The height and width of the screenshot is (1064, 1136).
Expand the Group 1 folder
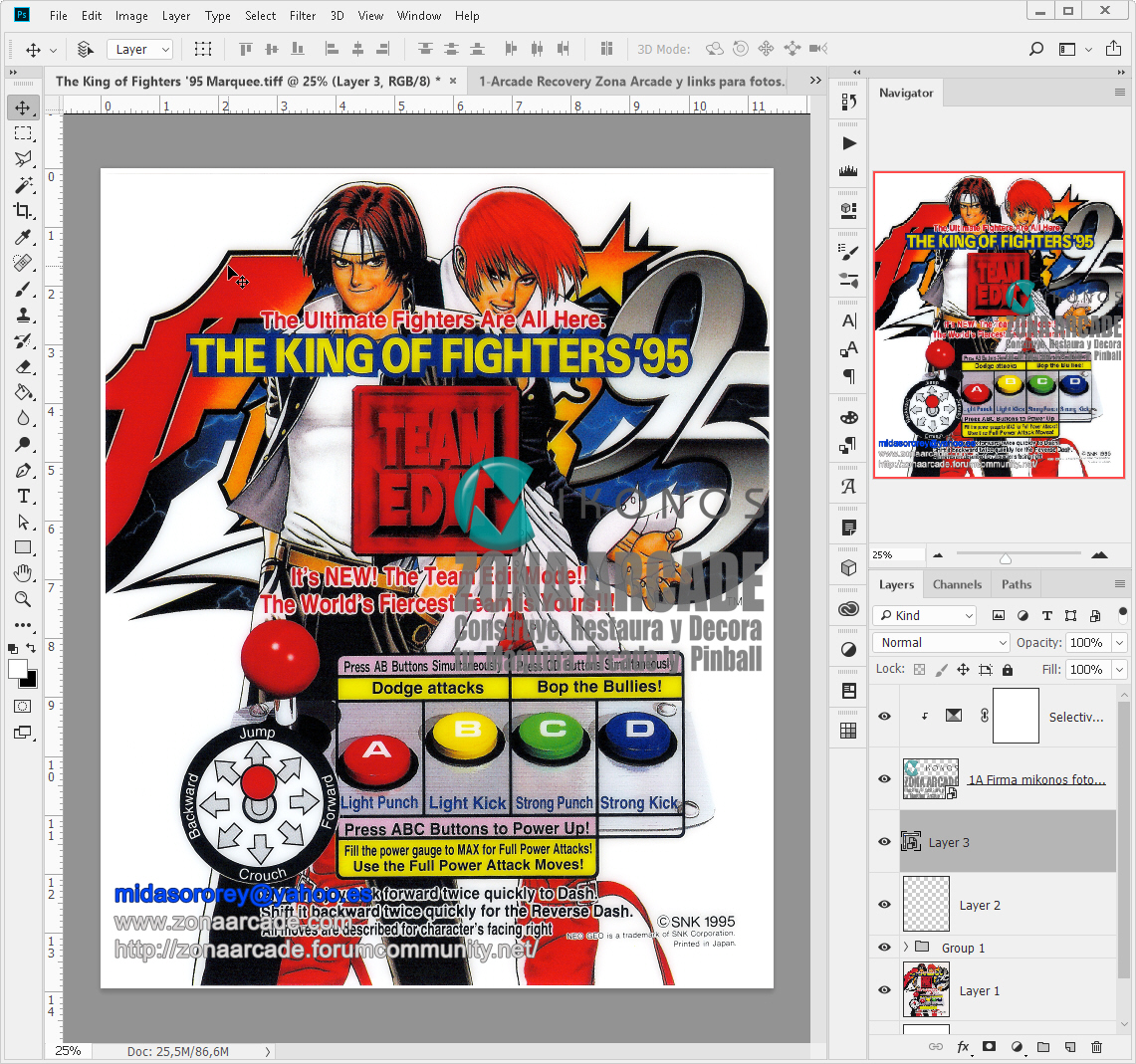coord(907,947)
